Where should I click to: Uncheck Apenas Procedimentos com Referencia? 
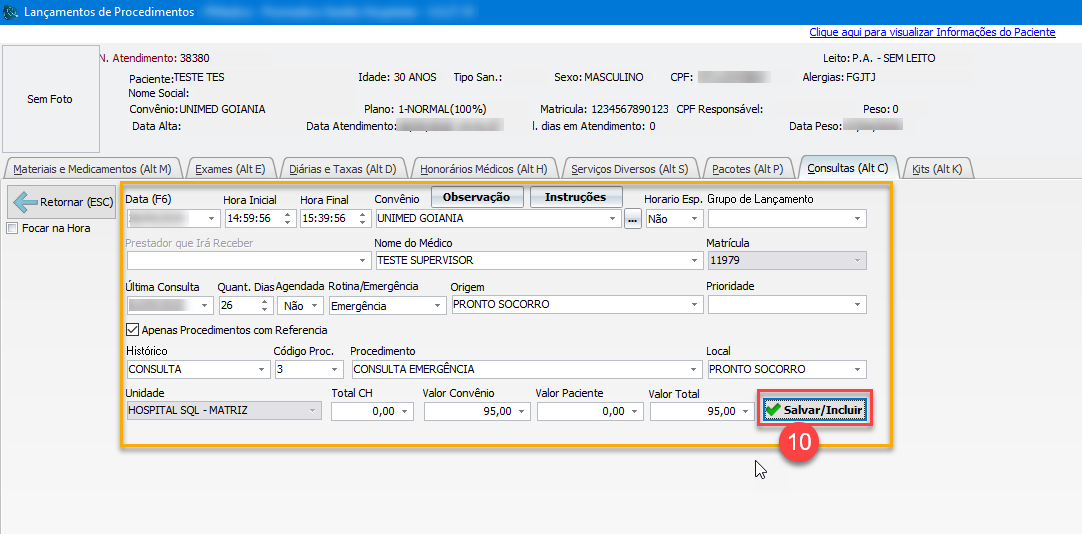coord(133,330)
